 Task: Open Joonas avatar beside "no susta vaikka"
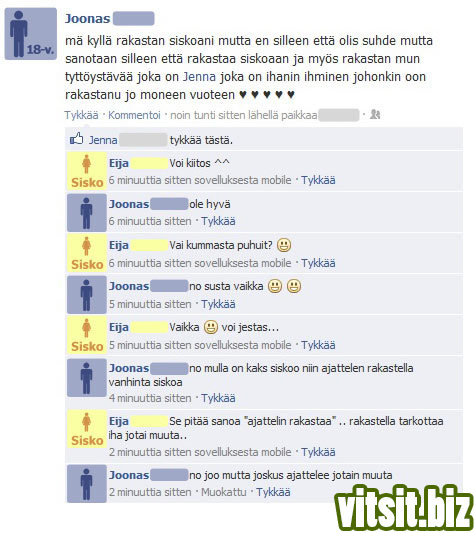click(x=87, y=295)
